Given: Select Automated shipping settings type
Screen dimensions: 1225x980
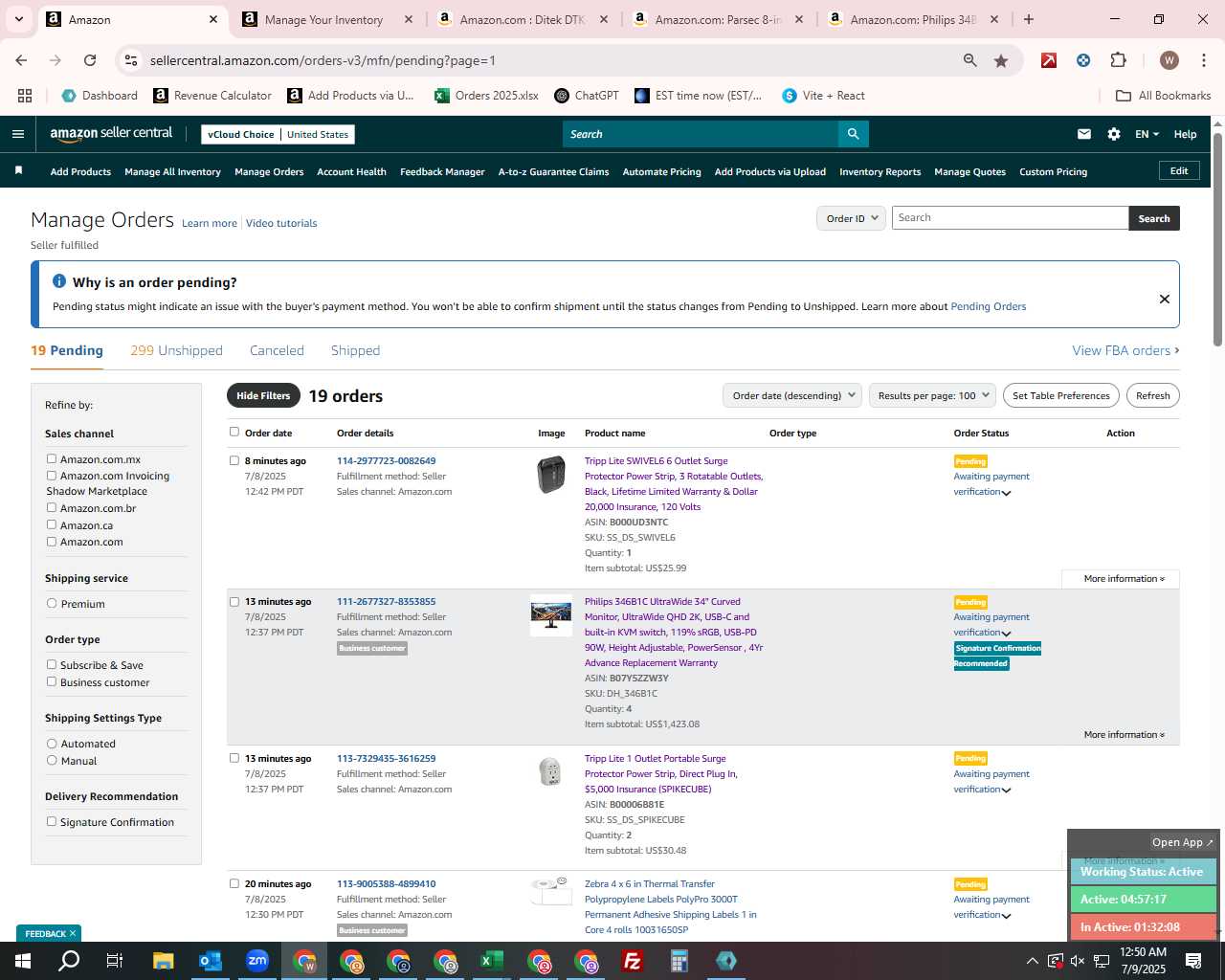Looking at the screenshot, I should [52, 743].
